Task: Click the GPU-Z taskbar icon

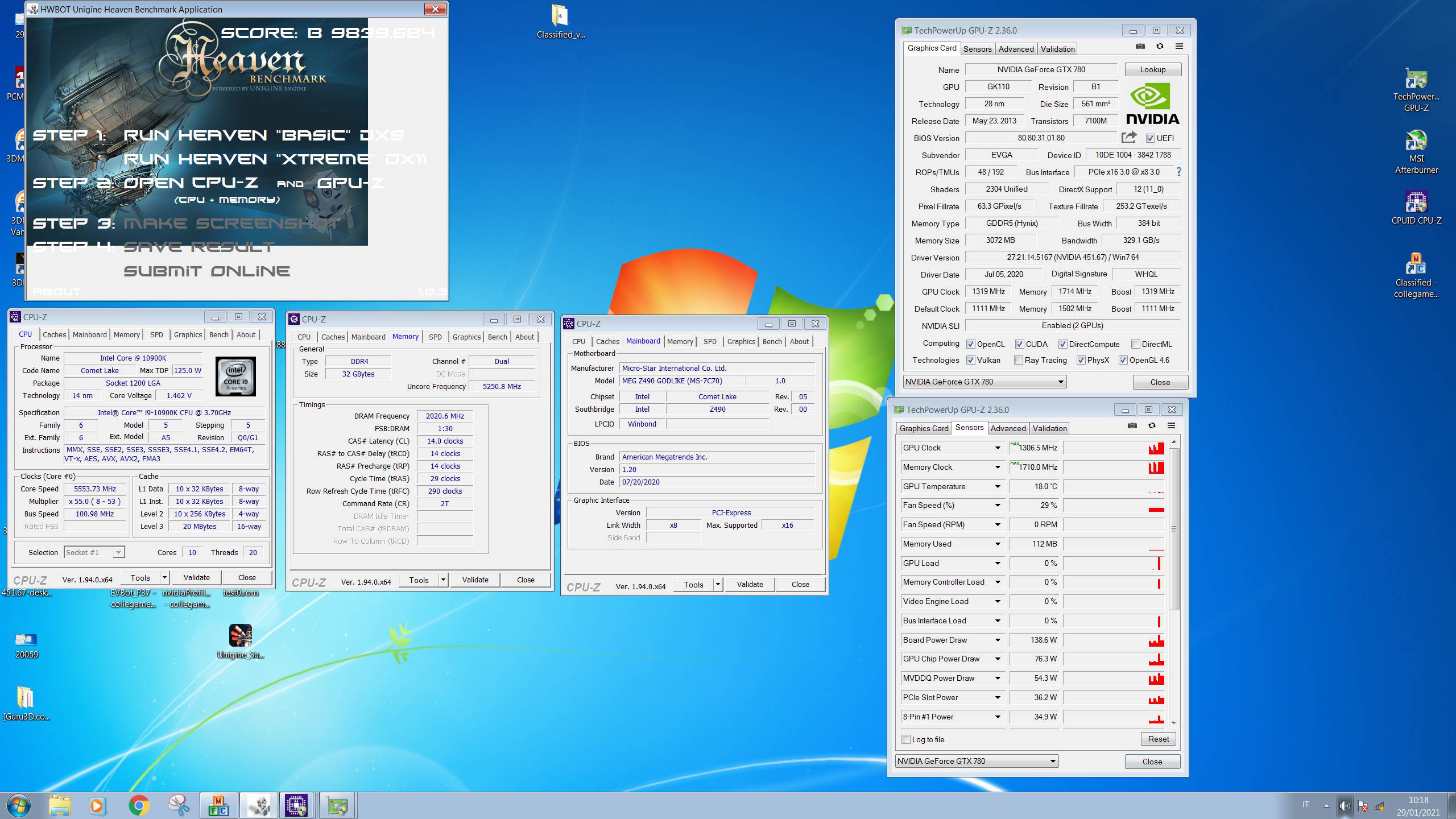Action: click(x=337, y=805)
